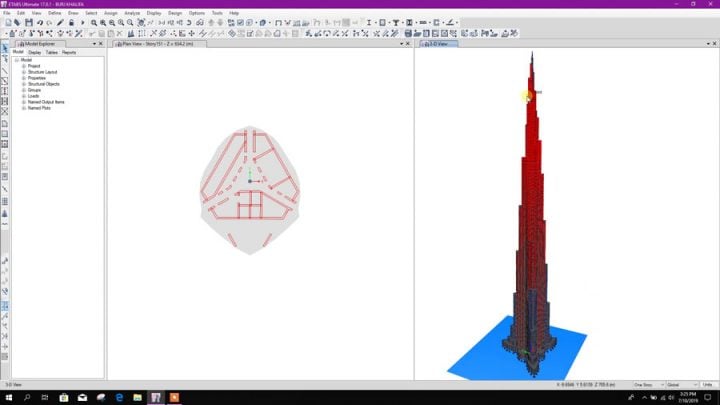This screenshot has height=405, width=720.
Task: Collapse the Model root tree node
Action: click(x=17, y=60)
